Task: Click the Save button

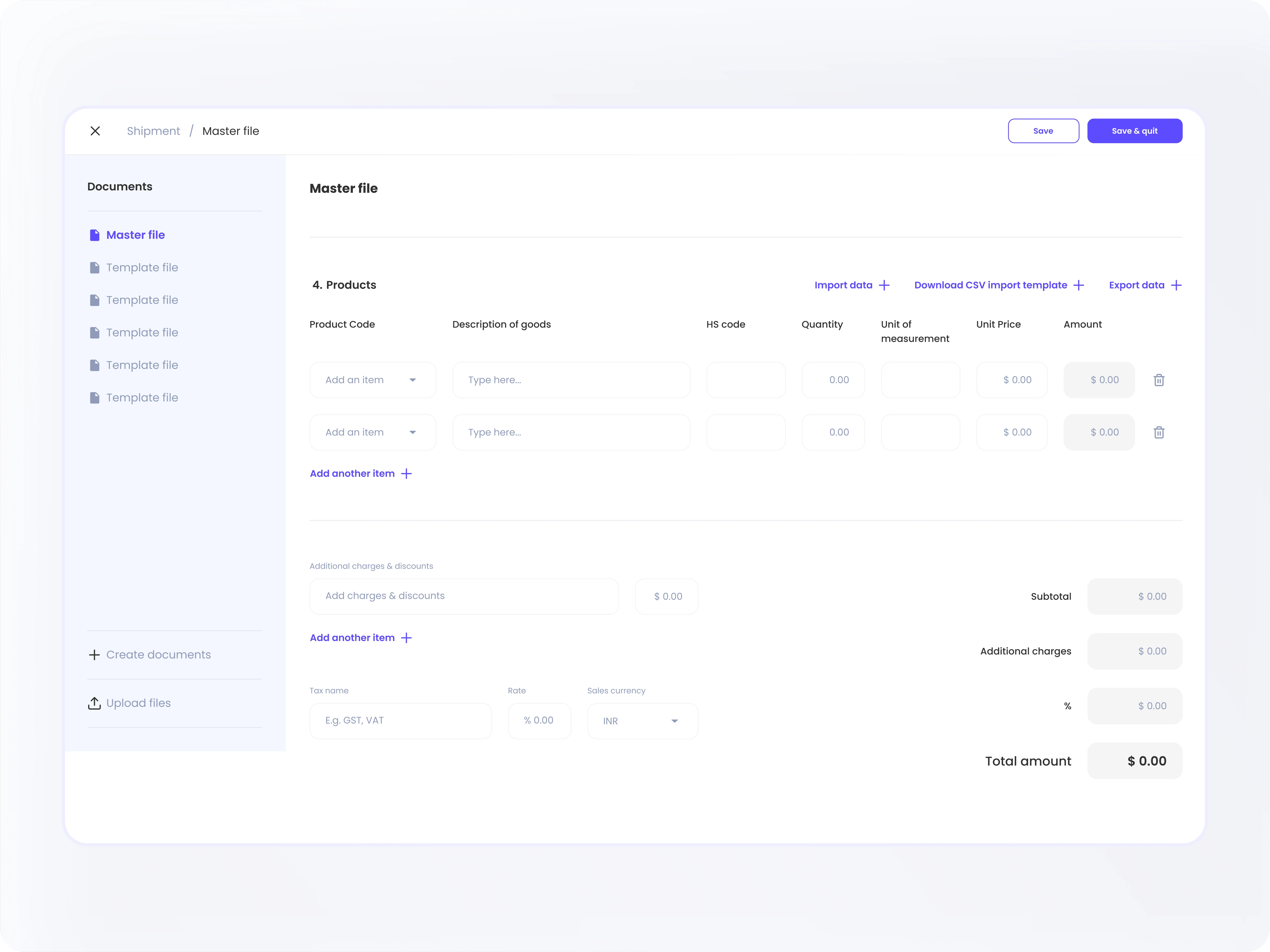Action: tap(1043, 131)
